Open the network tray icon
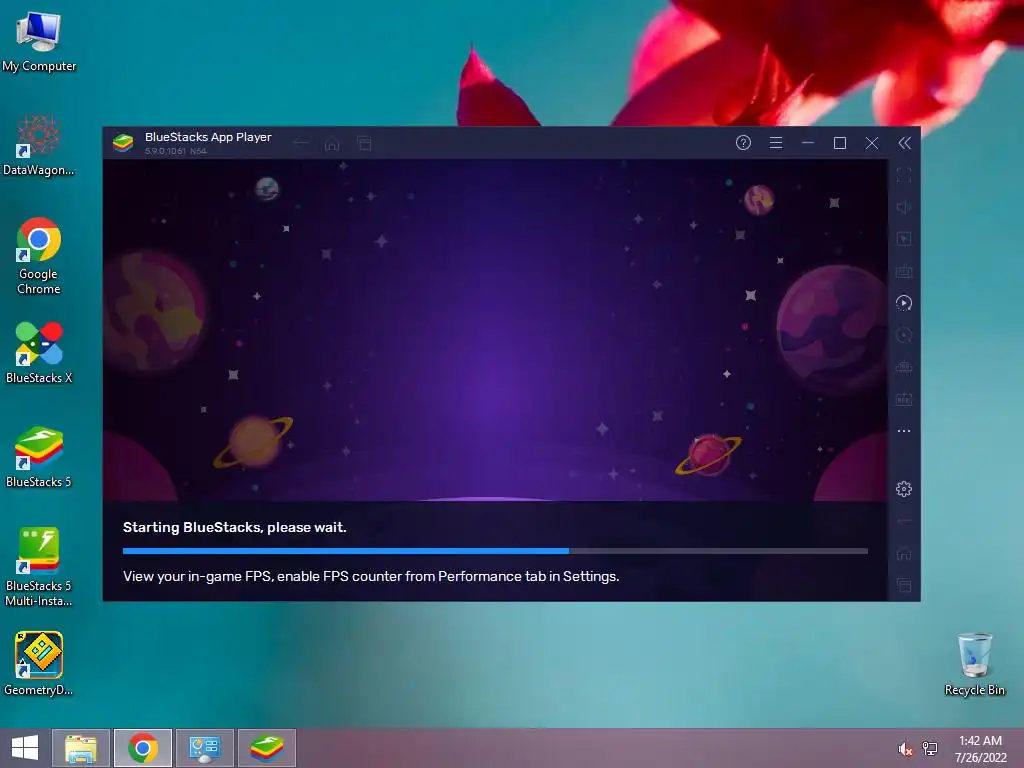 tap(930, 749)
